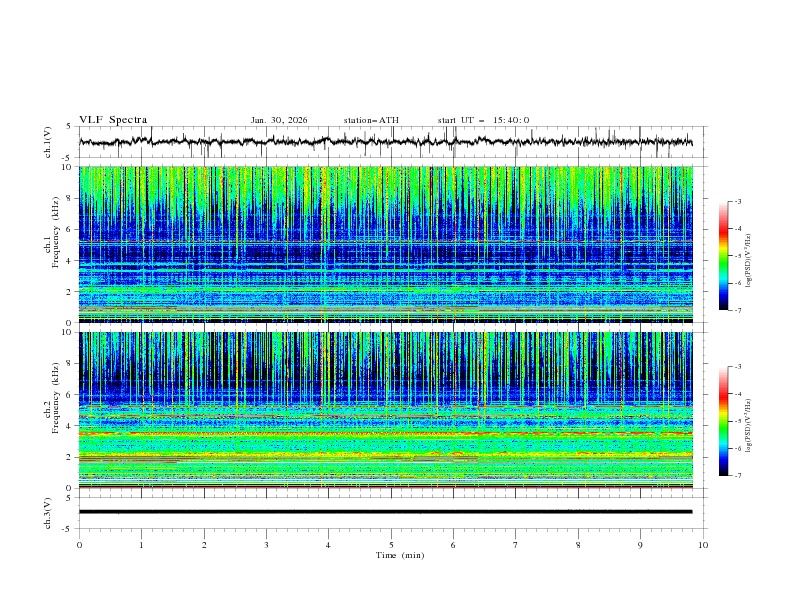This screenshot has height=612, width=792.
Task: Click the ch.1 color bar log(PSD) label
Action: pos(748,260)
